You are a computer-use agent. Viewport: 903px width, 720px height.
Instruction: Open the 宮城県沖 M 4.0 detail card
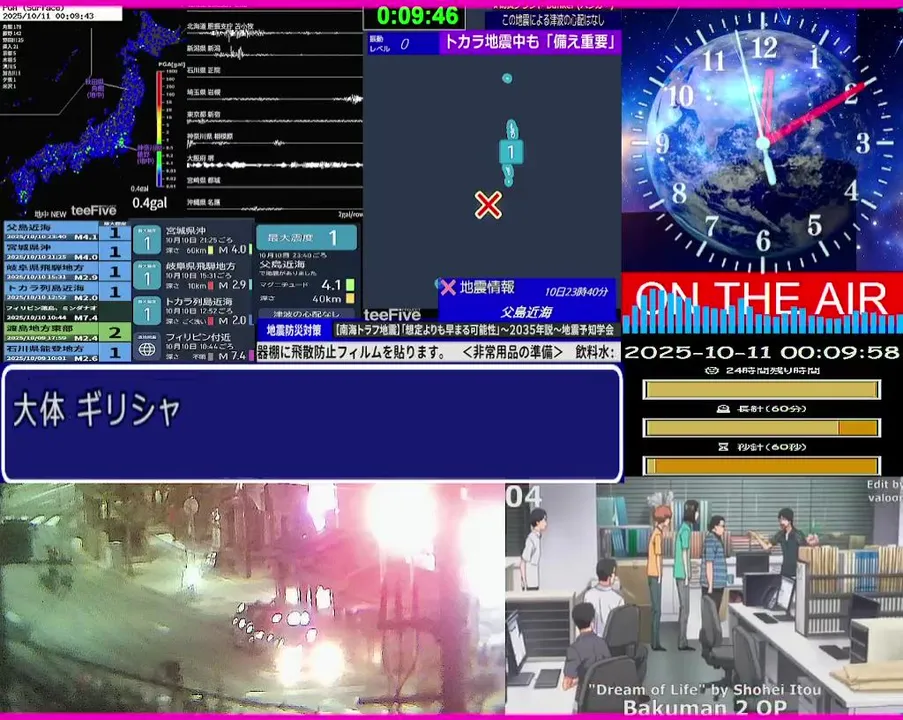point(193,241)
